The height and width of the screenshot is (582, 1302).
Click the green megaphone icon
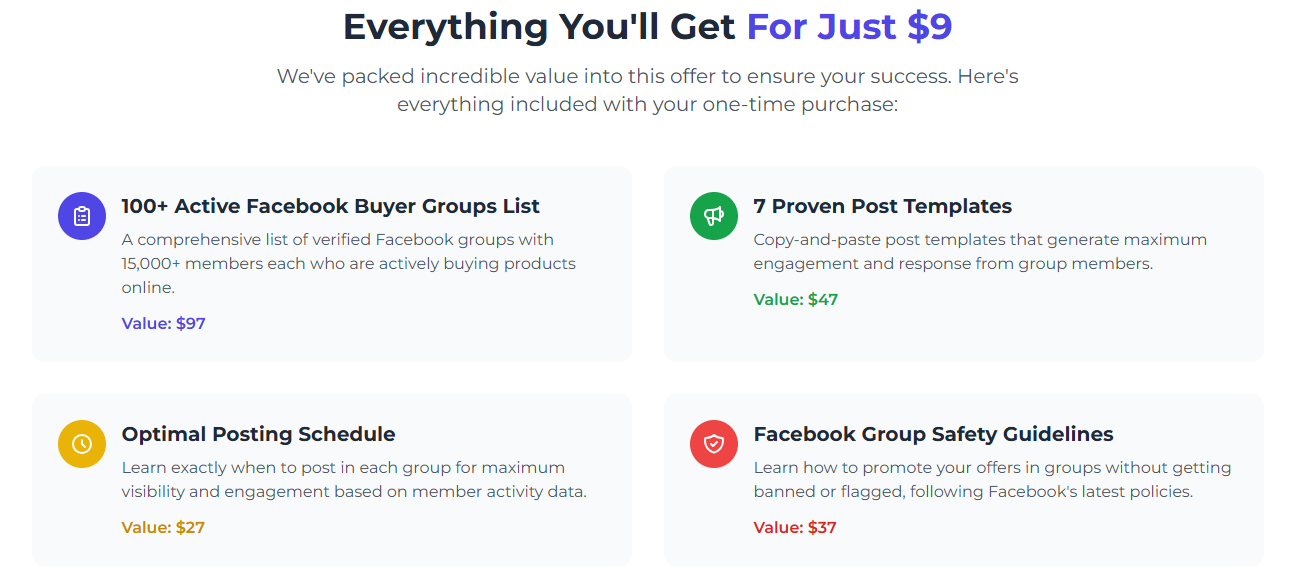tap(714, 216)
